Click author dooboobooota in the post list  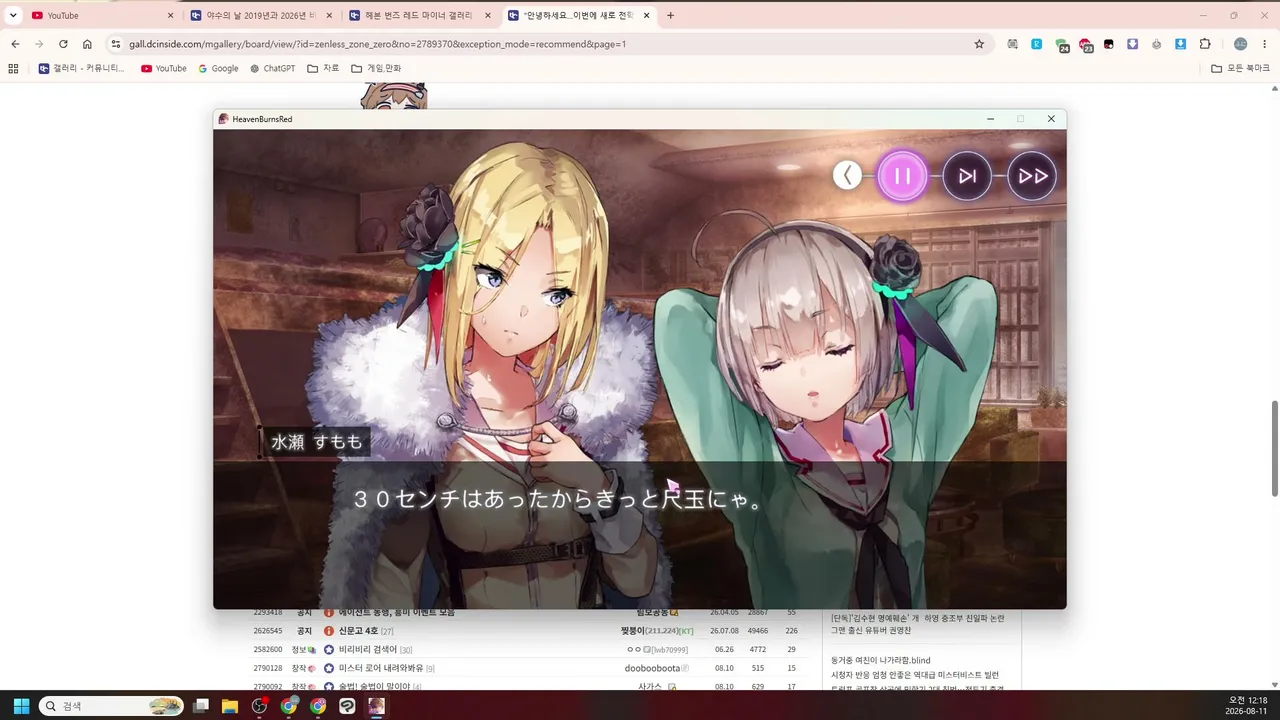click(652, 668)
